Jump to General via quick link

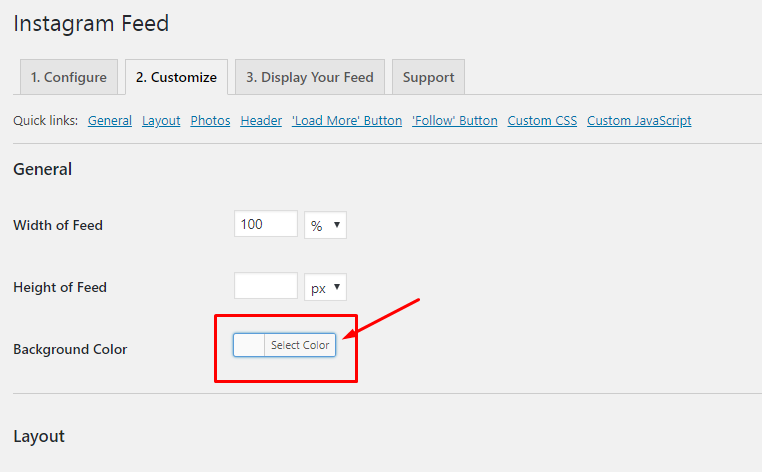point(110,121)
